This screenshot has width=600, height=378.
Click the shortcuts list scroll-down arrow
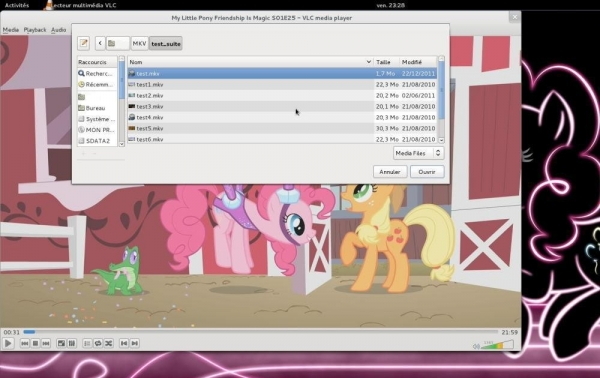click(x=122, y=144)
